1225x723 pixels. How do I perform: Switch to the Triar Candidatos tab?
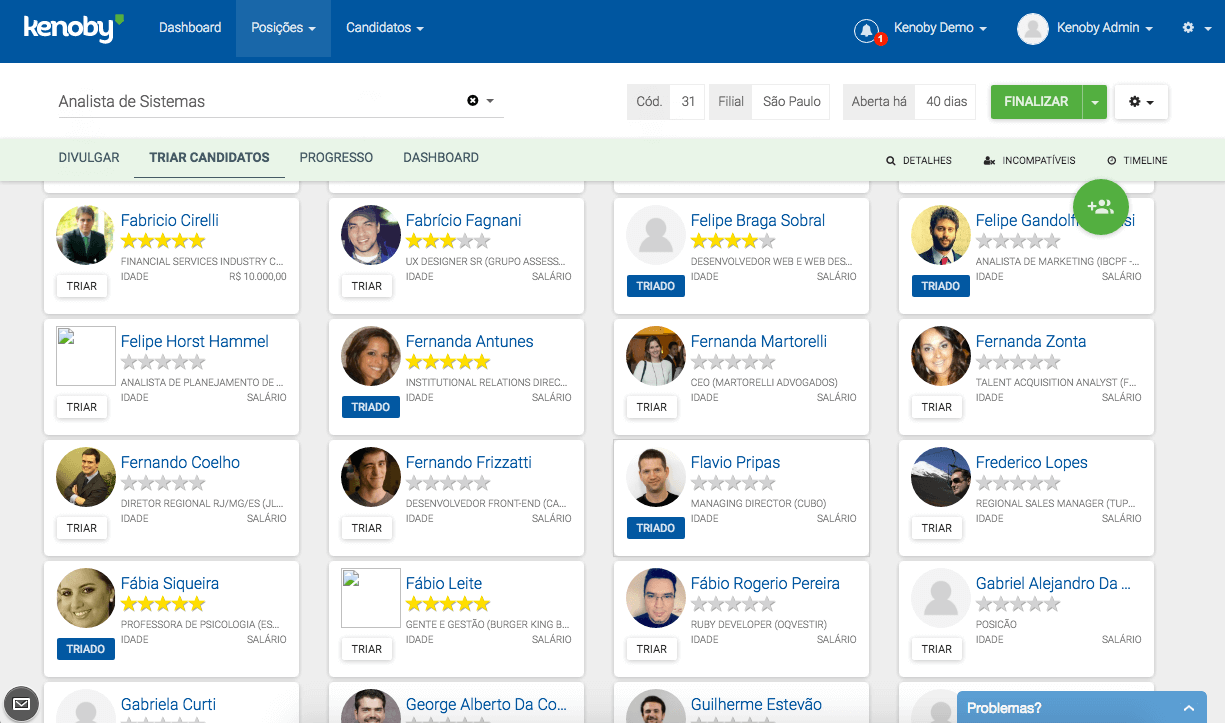(209, 158)
